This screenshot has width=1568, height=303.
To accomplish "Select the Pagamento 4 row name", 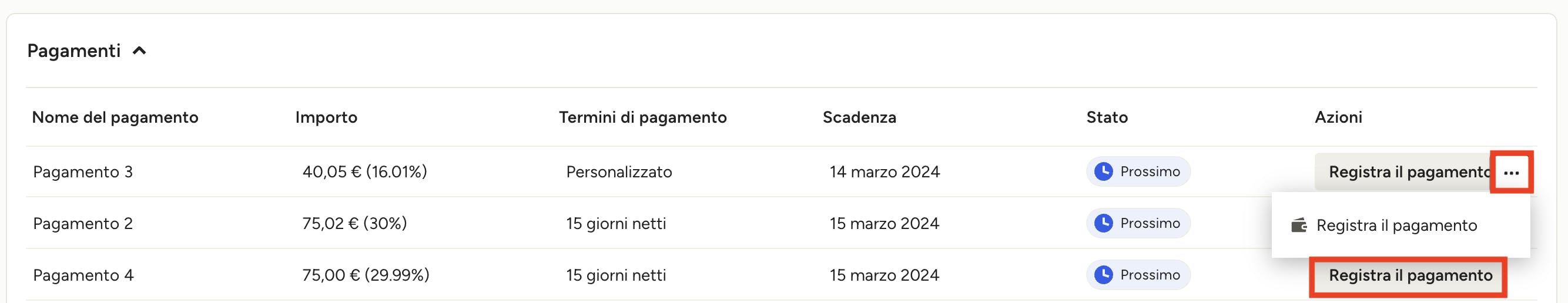I will point(83,275).
